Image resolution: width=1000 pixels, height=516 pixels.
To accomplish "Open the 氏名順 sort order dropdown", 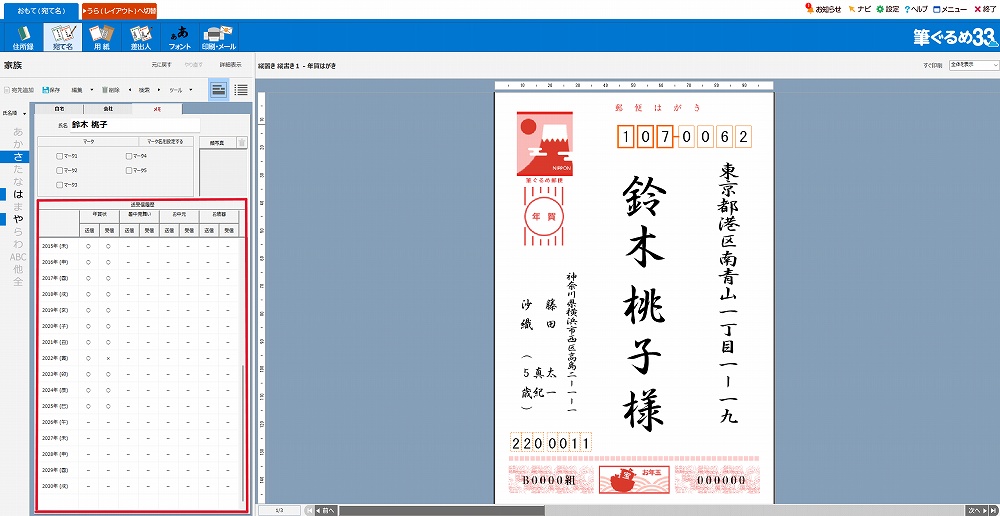I will click(x=13, y=114).
